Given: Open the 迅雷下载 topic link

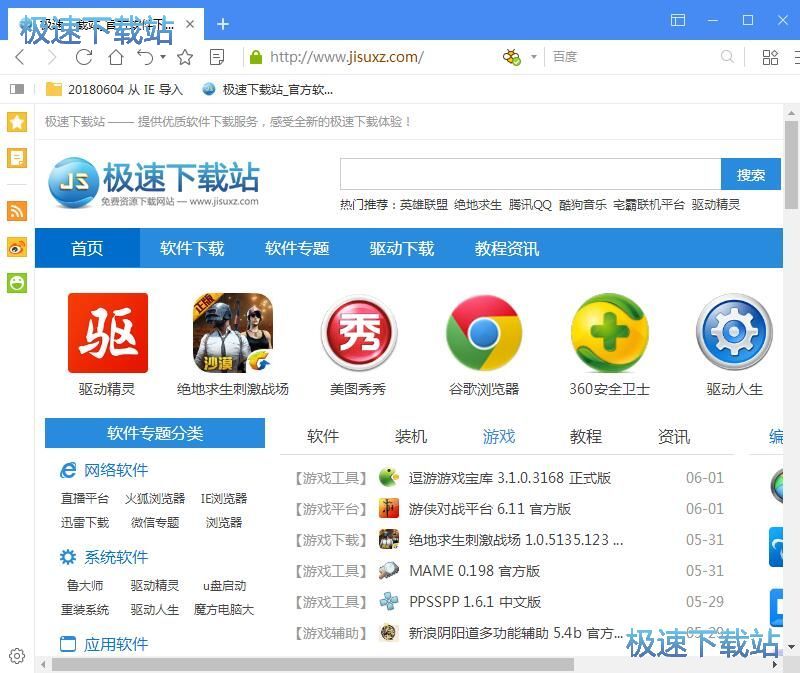Looking at the screenshot, I should click(85, 522).
